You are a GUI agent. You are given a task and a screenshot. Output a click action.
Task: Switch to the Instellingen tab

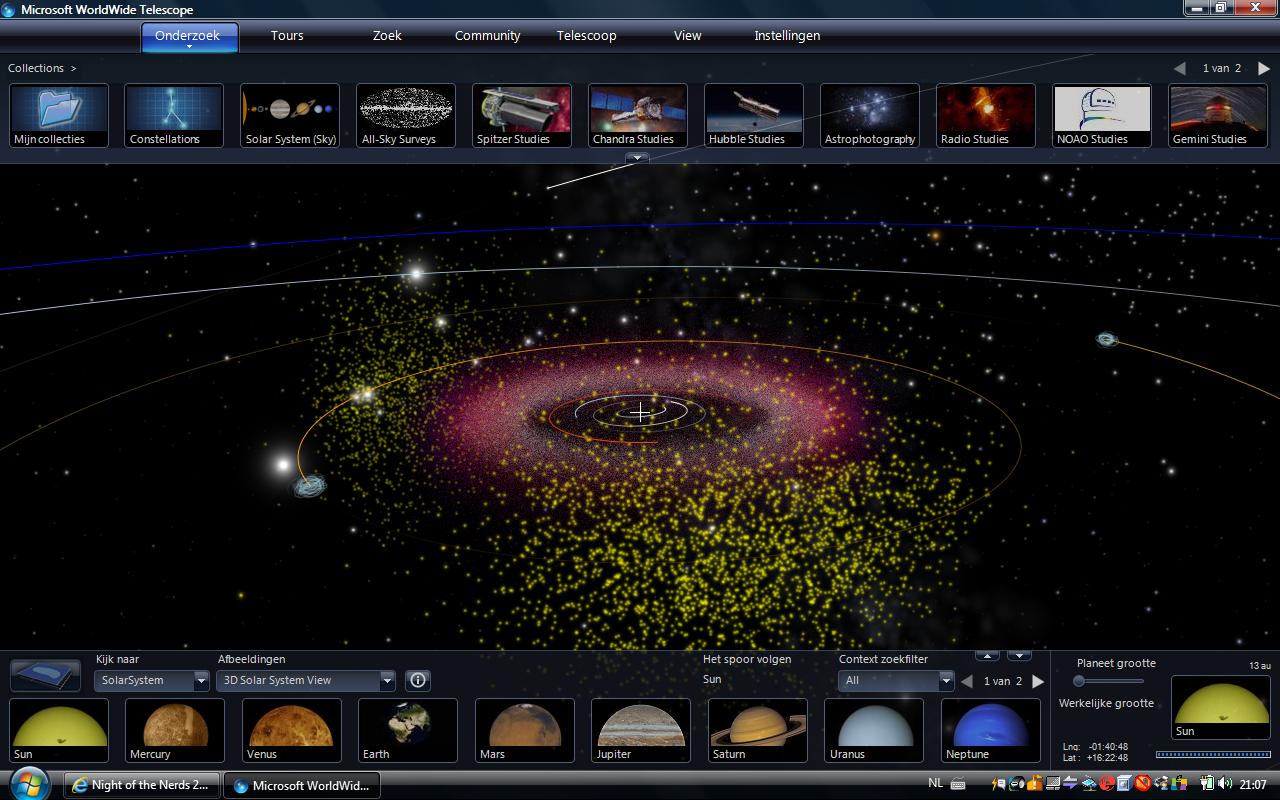coord(787,35)
